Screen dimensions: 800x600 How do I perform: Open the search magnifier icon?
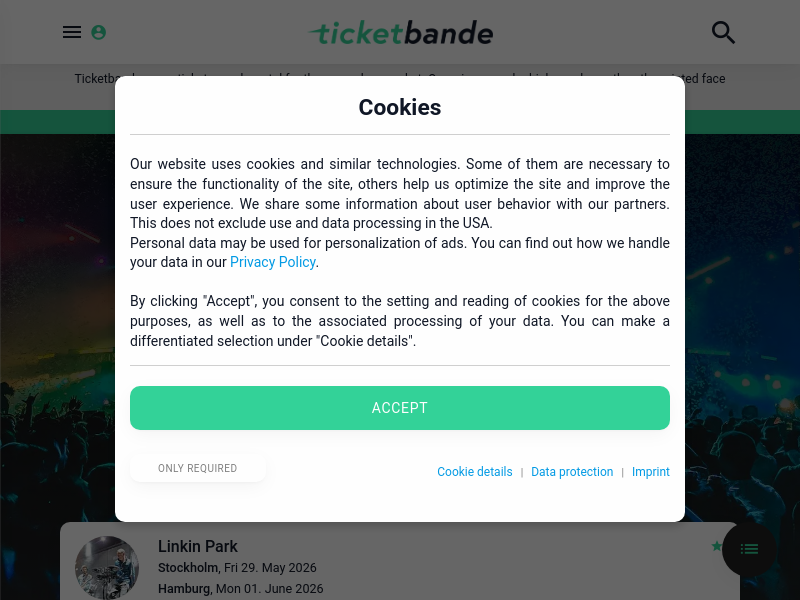(x=723, y=33)
